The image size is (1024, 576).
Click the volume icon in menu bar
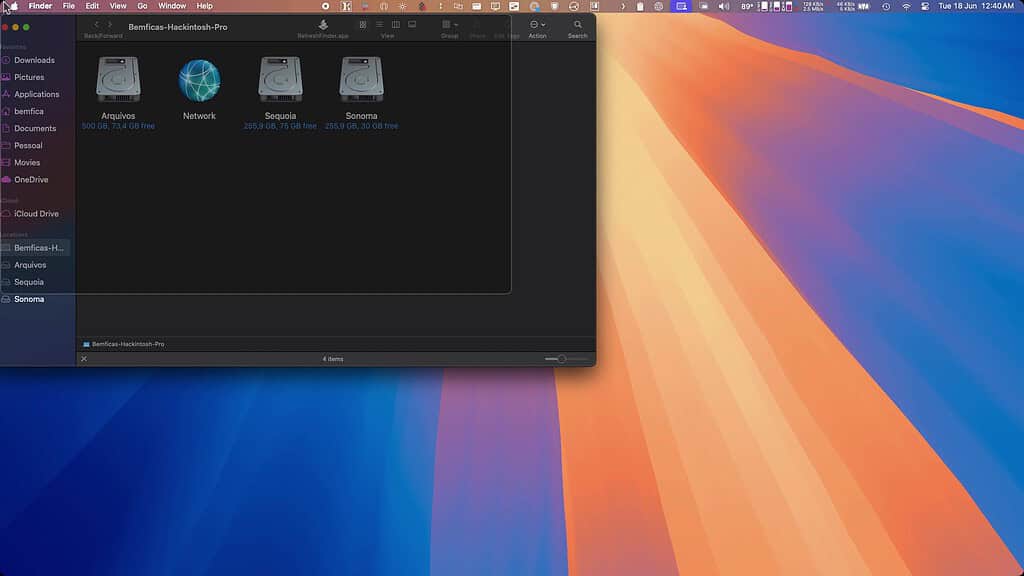(x=724, y=6)
